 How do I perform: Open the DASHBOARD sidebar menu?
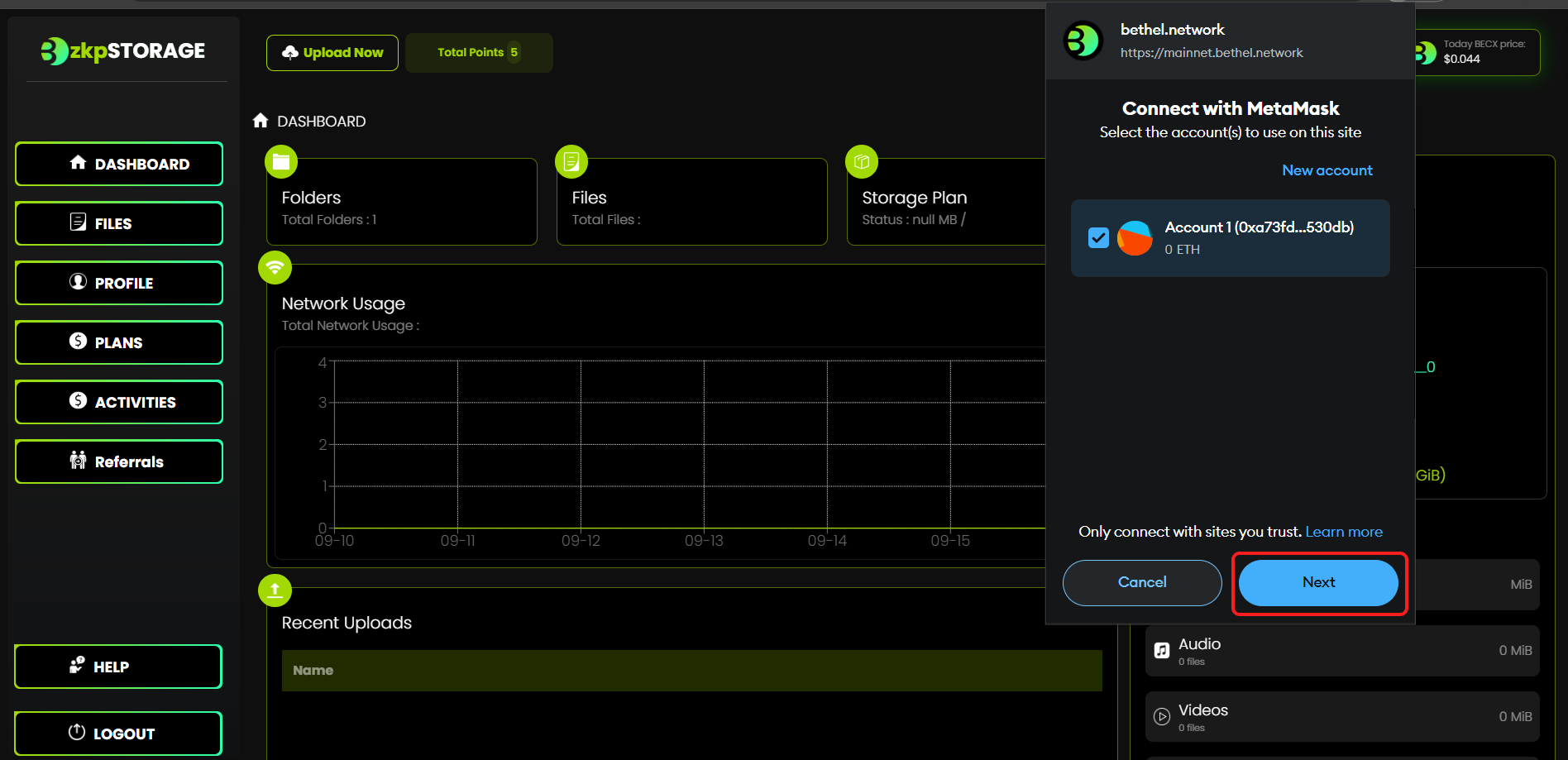click(119, 164)
